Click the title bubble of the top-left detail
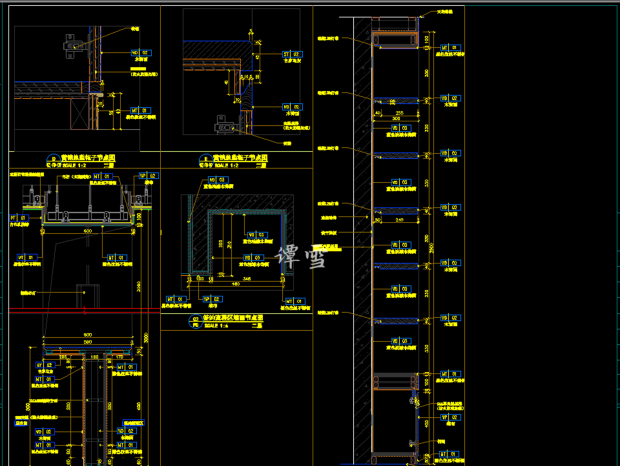Viewport: 620px width, 466px height. point(52,159)
